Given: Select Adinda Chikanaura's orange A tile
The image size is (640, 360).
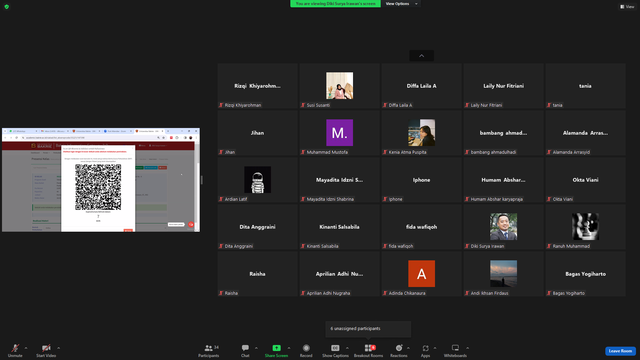Looking at the screenshot, I should pyautogui.click(x=422, y=273).
